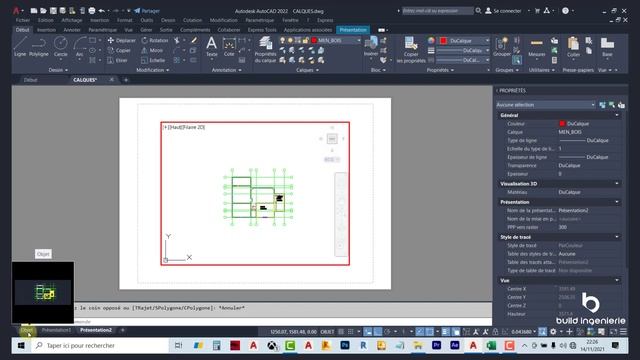Toggle layer freeze sun icon

[x=290, y=40]
